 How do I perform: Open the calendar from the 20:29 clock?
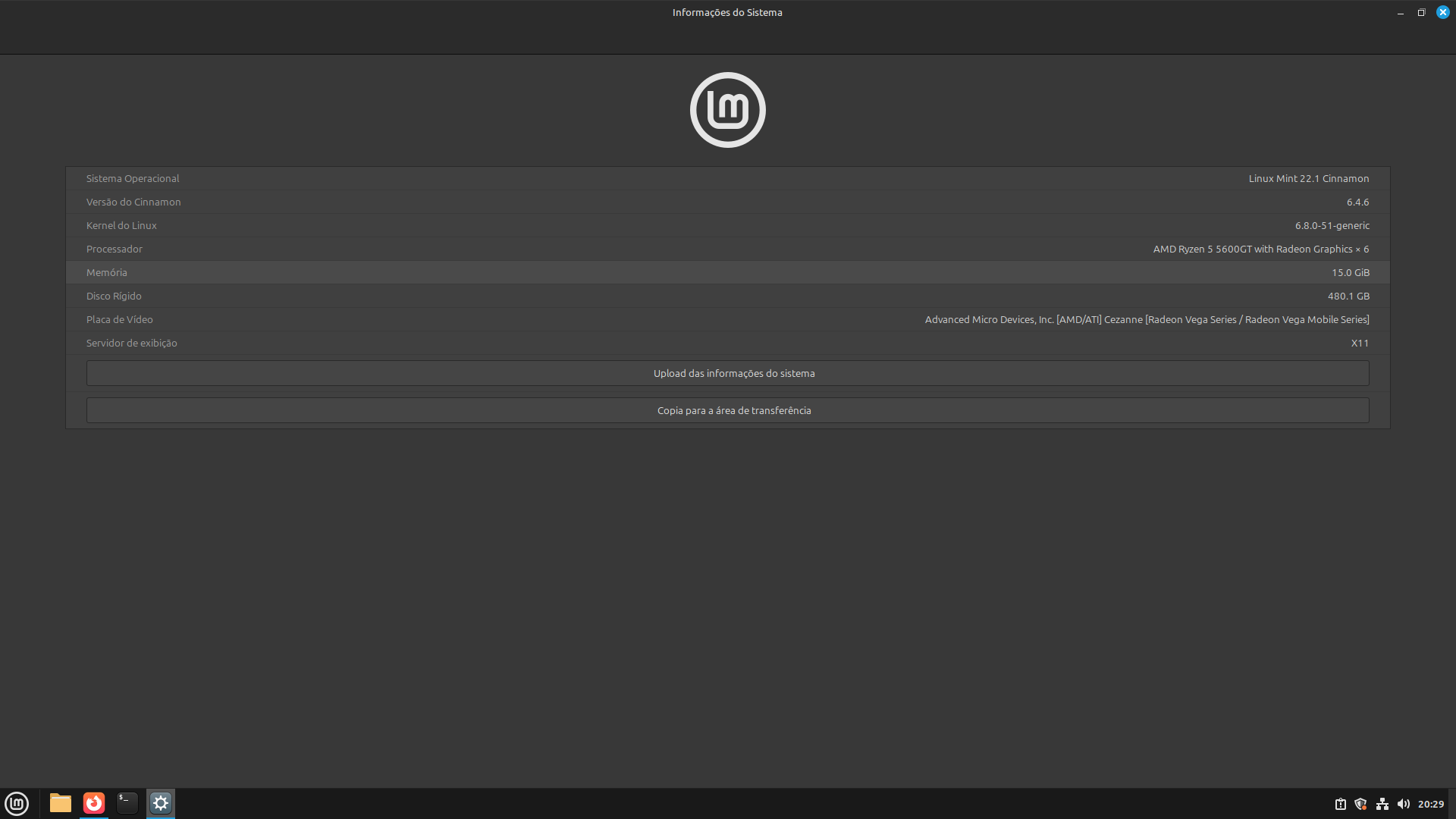(x=1431, y=804)
